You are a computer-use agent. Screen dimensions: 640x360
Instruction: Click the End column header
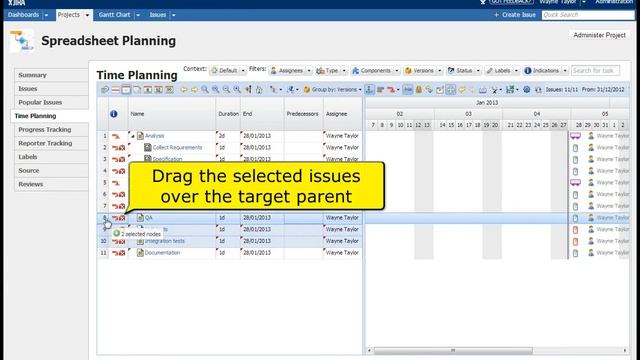click(x=262, y=114)
